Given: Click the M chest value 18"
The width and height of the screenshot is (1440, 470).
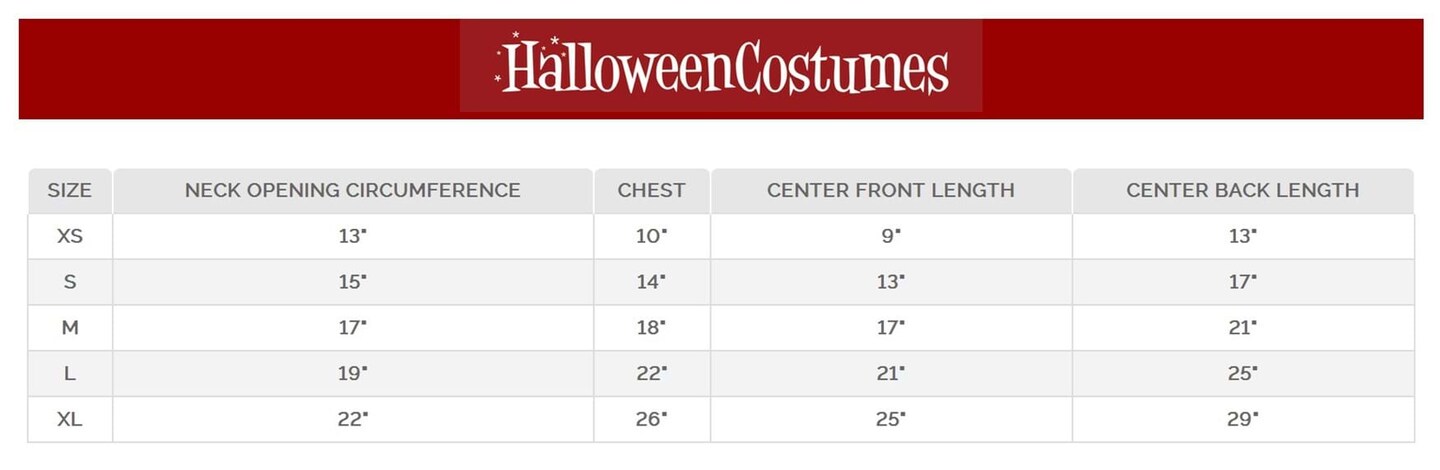Looking at the screenshot, I should pos(651,327).
